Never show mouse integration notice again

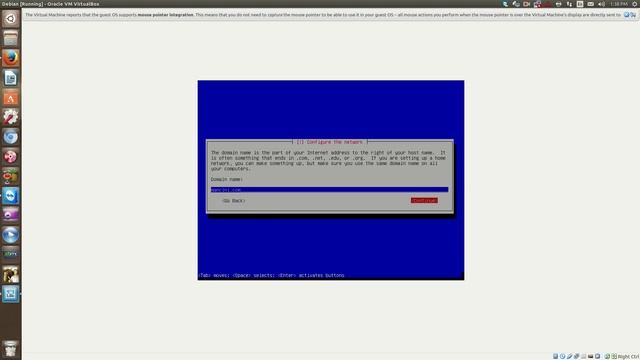pyautogui.click(x=633, y=15)
